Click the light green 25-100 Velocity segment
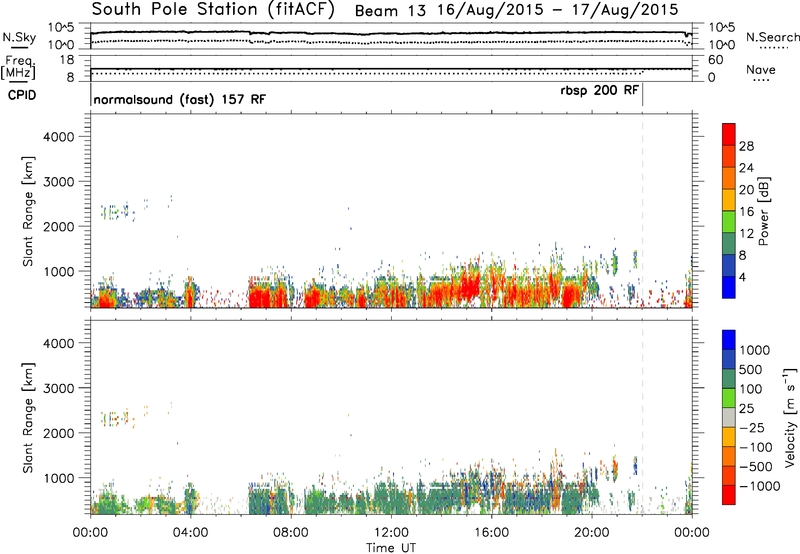Image resolution: width=800 pixels, height=554 pixels. pyautogui.click(x=729, y=398)
